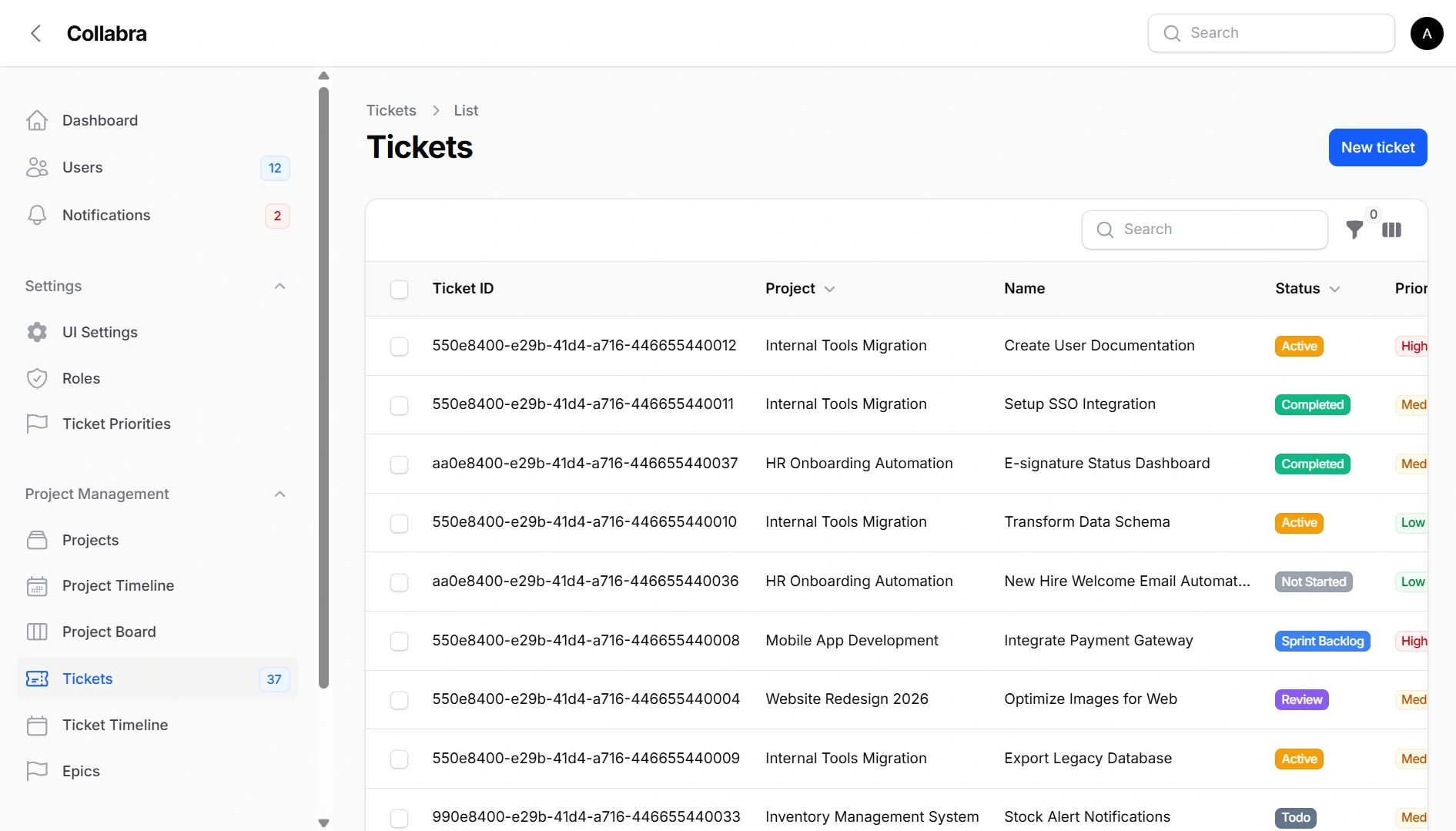This screenshot has width=1456, height=831.
Task: Click the Not Started status badge
Action: tap(1314, 581)
